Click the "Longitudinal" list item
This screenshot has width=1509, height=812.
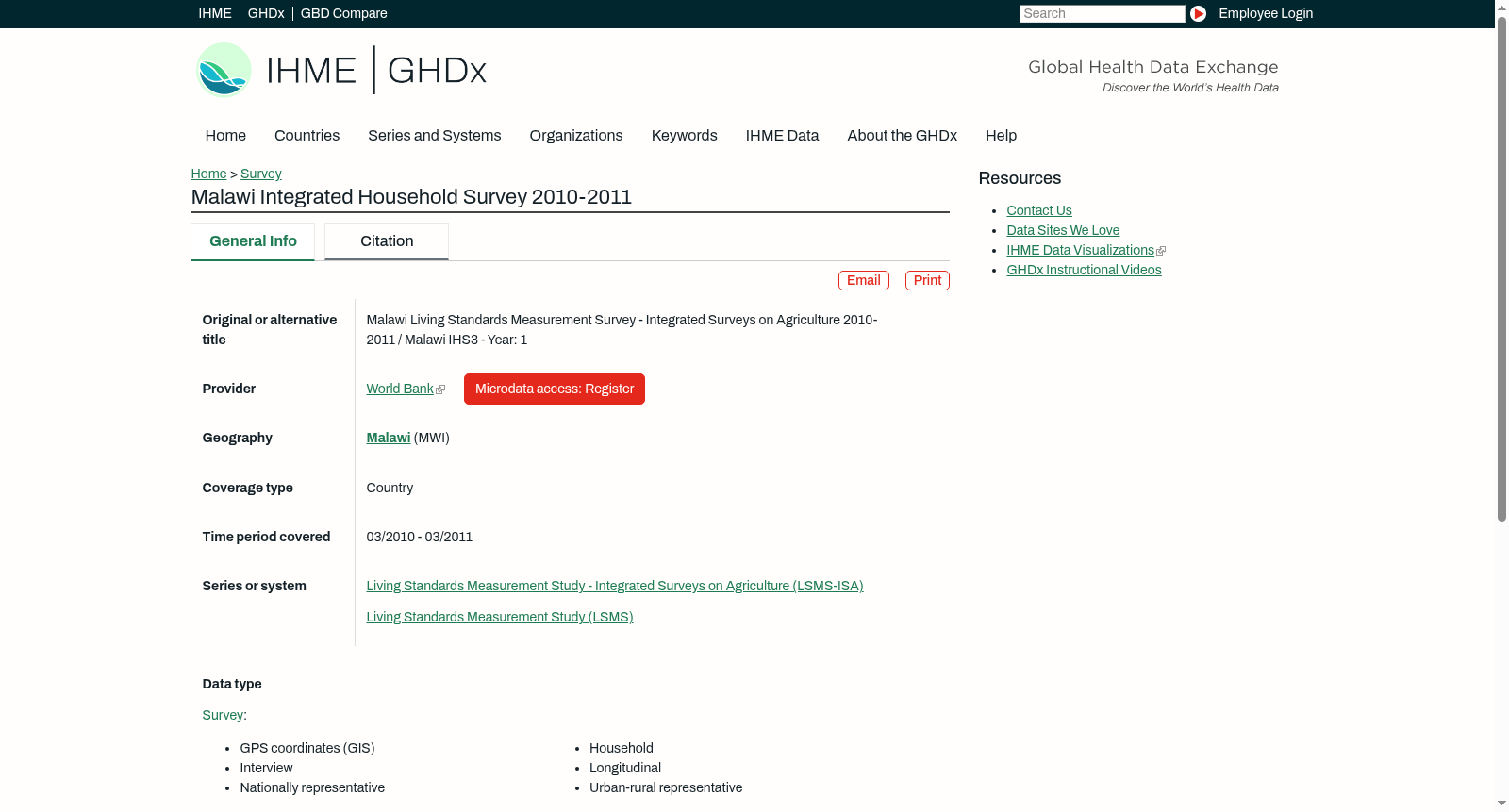[625, 768]
